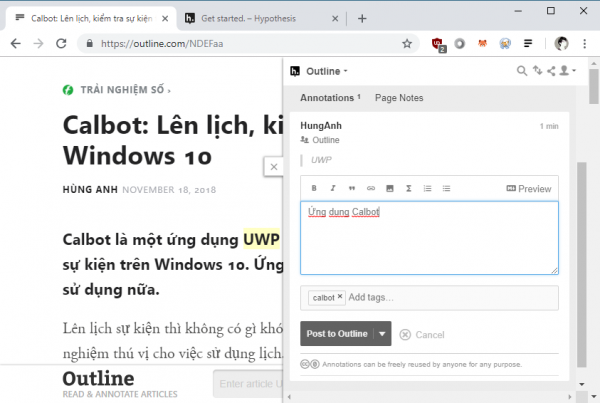Switch to Get started – Hypothesis tab
This screenshot has height=403, width=600.
point(260,18)
